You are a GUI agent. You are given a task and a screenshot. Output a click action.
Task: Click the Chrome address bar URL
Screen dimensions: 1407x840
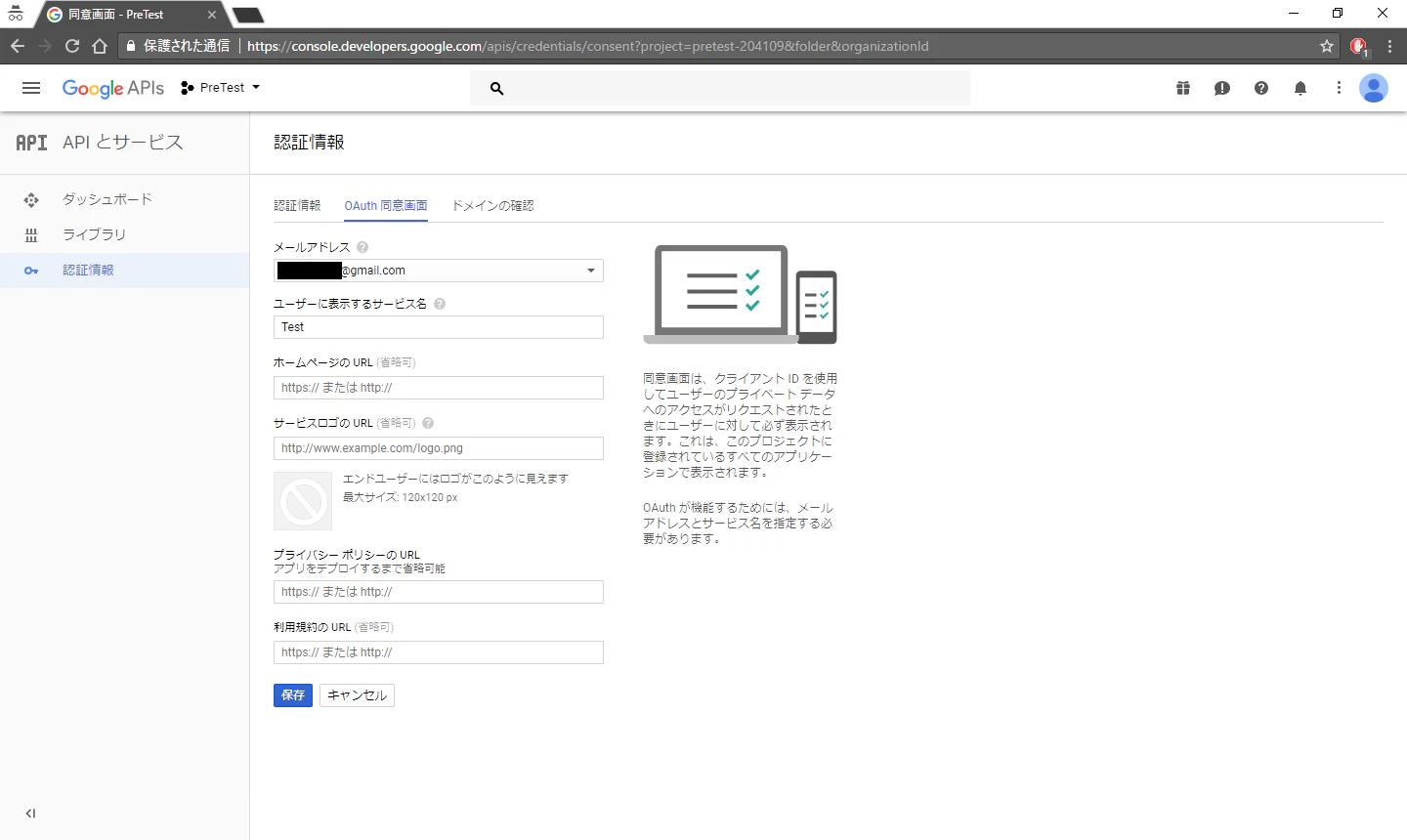[x=588, y=46]
